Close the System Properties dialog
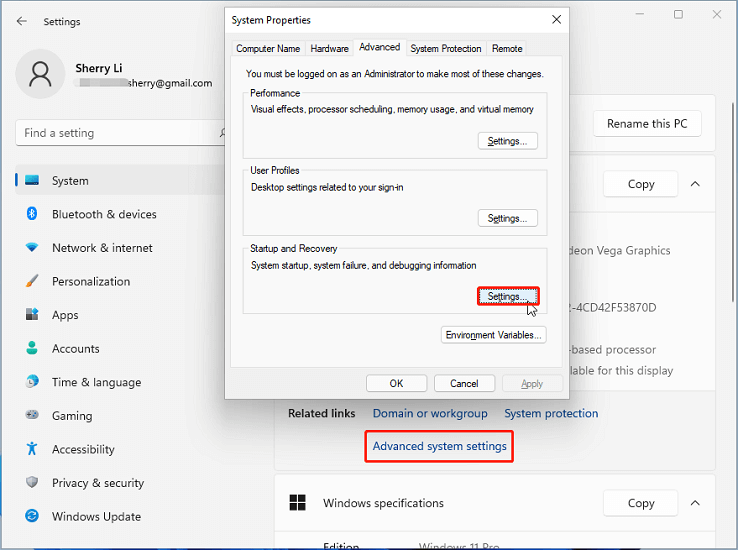Screen dimensions: 738x550 click(556, 19)
